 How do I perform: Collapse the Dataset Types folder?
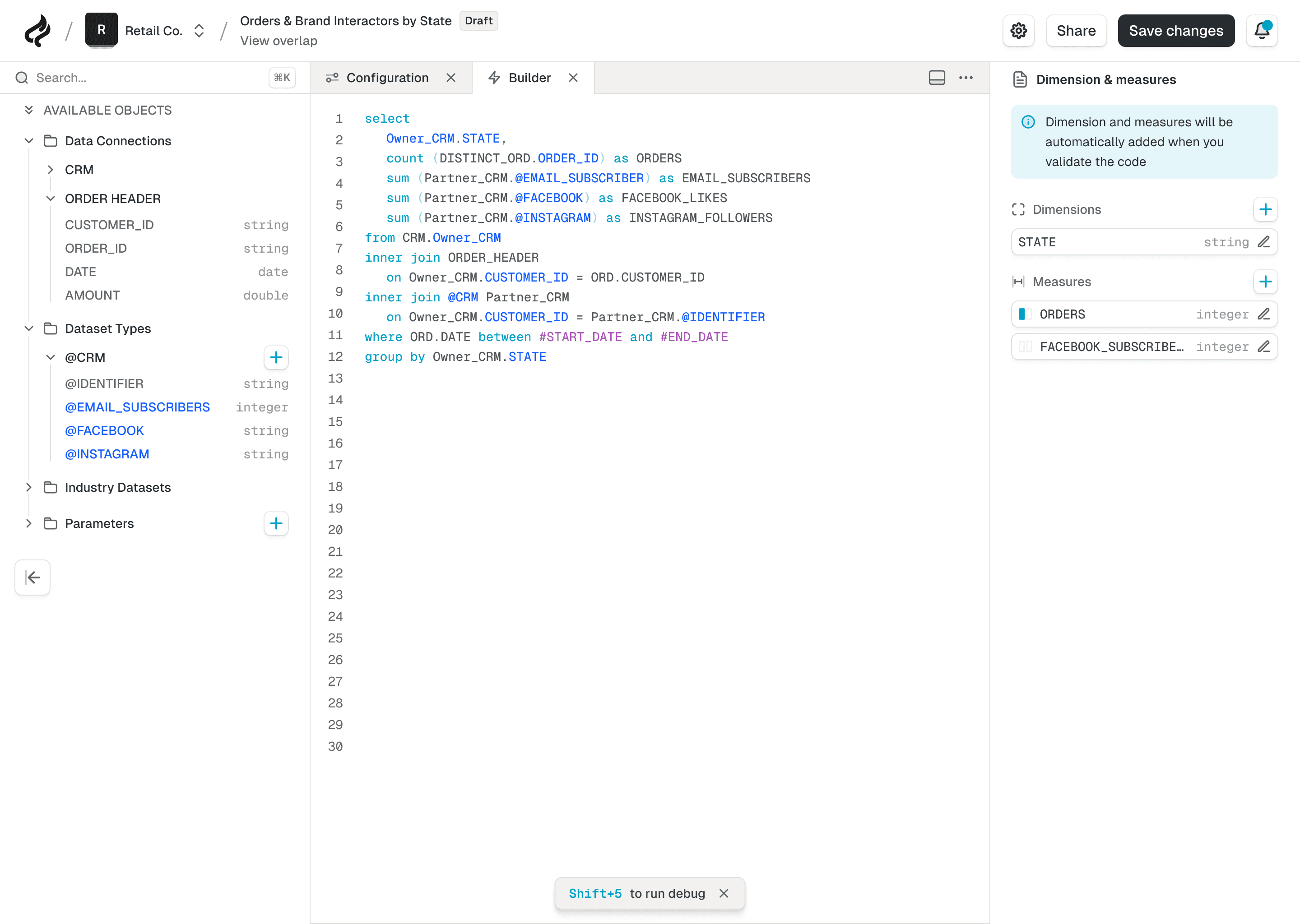28,328
